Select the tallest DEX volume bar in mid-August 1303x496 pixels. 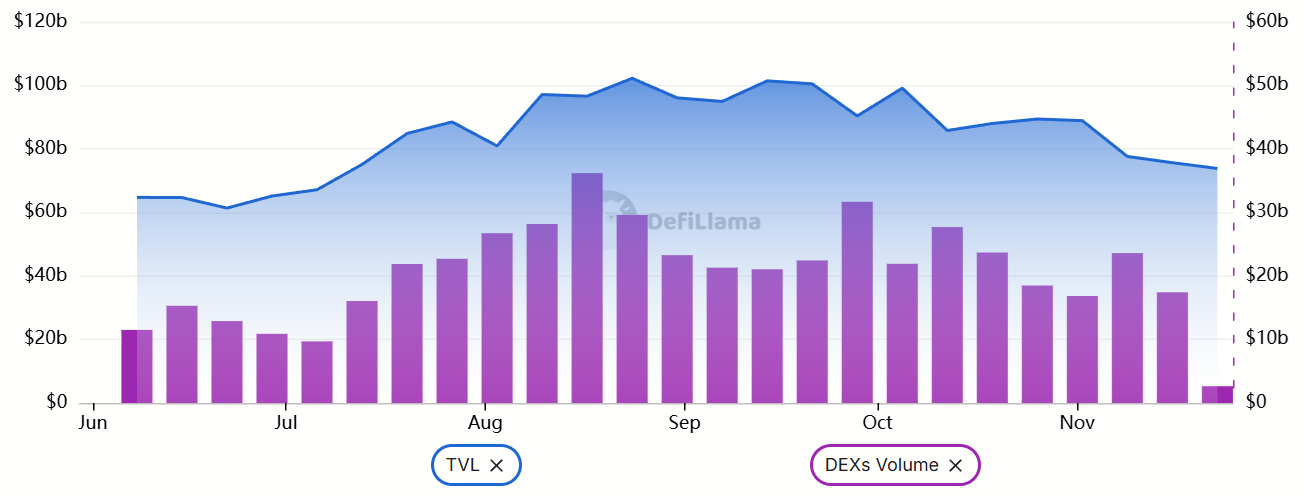[587, 288]
